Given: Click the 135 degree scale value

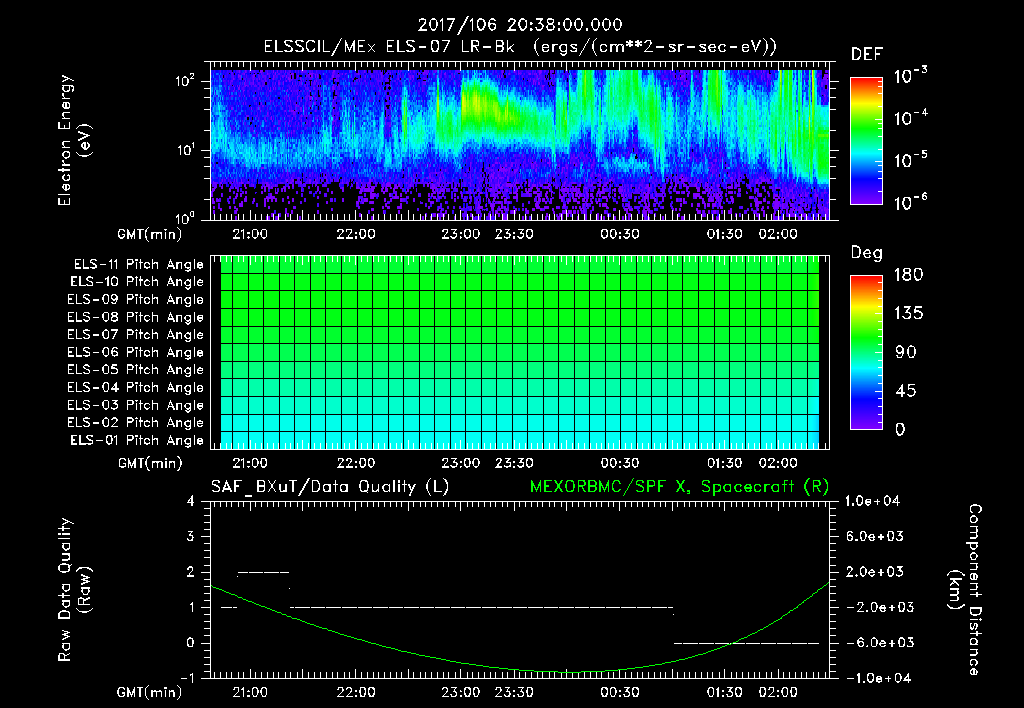Looking at the screenshot, I should 909,314.
